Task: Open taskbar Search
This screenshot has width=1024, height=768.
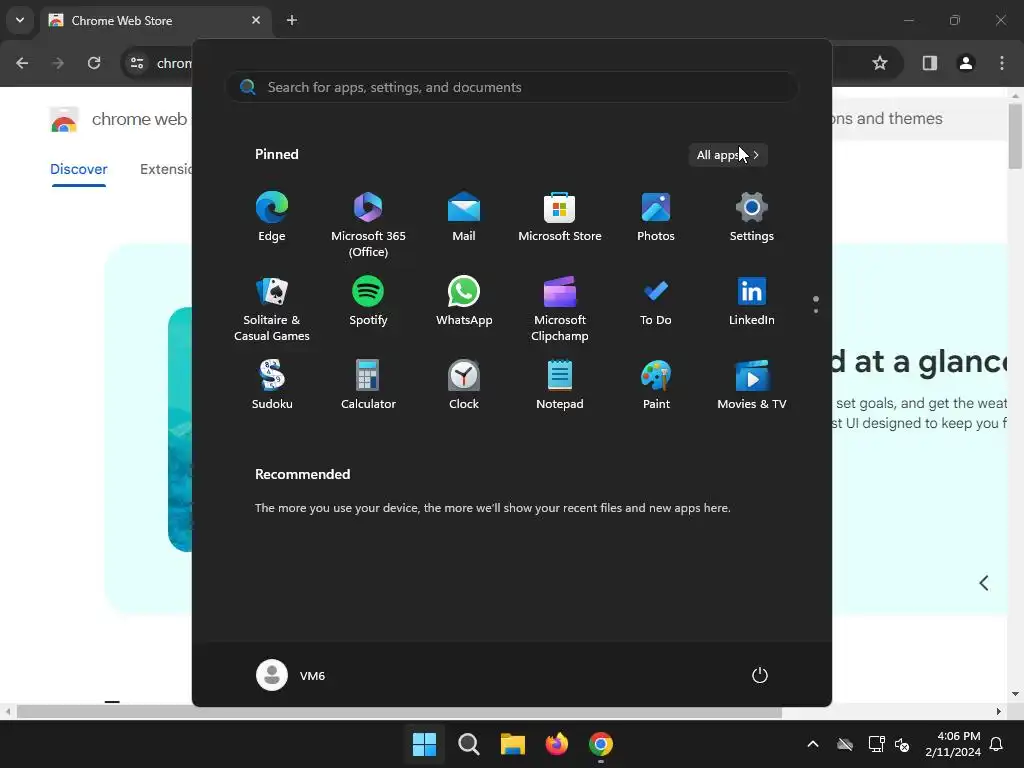Action: click(x=468, y=744)
